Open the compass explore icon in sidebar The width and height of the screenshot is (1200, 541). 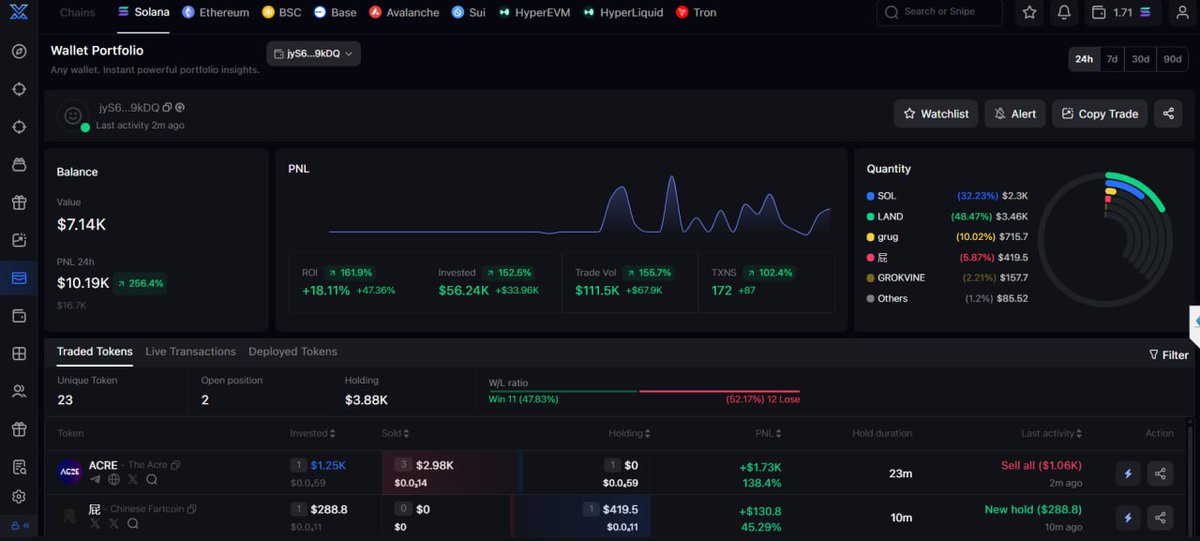point(19,51)
